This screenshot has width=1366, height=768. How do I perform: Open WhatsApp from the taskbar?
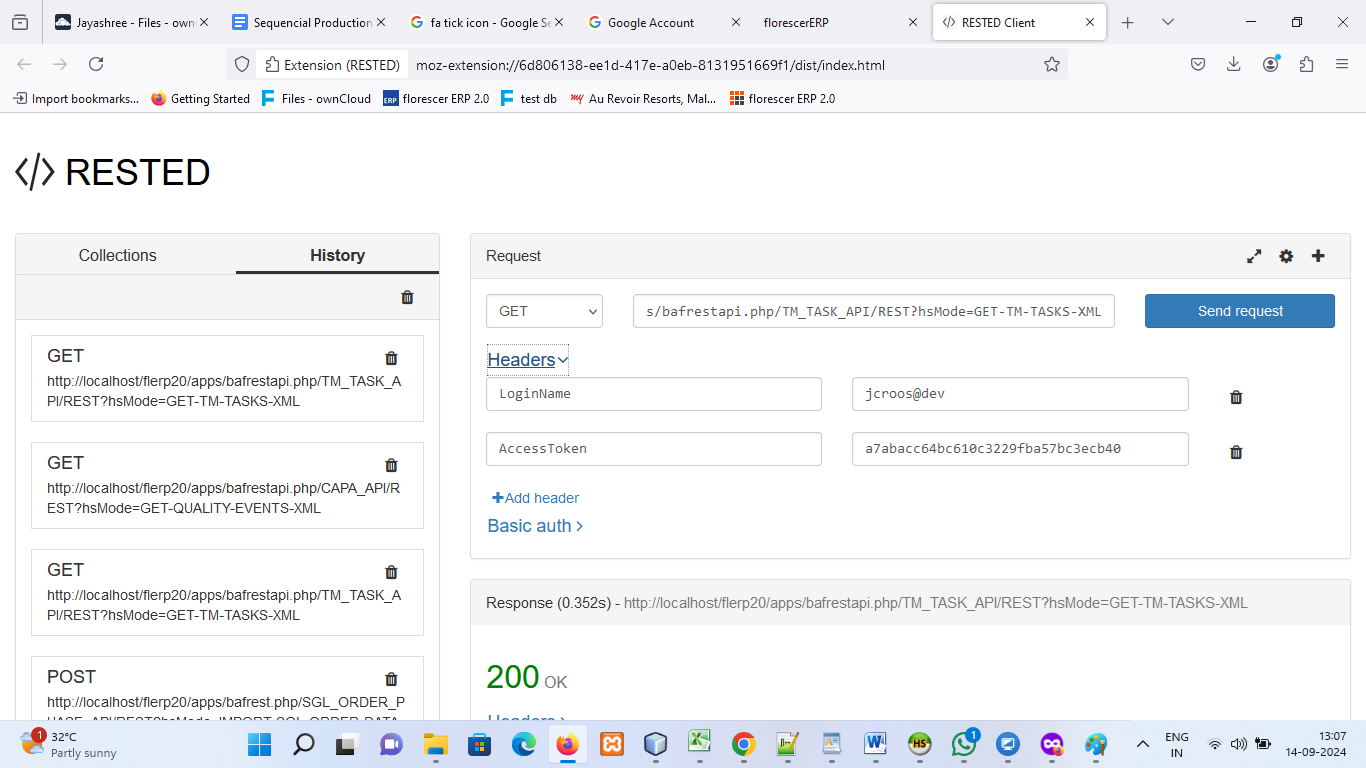pos(964,744)
